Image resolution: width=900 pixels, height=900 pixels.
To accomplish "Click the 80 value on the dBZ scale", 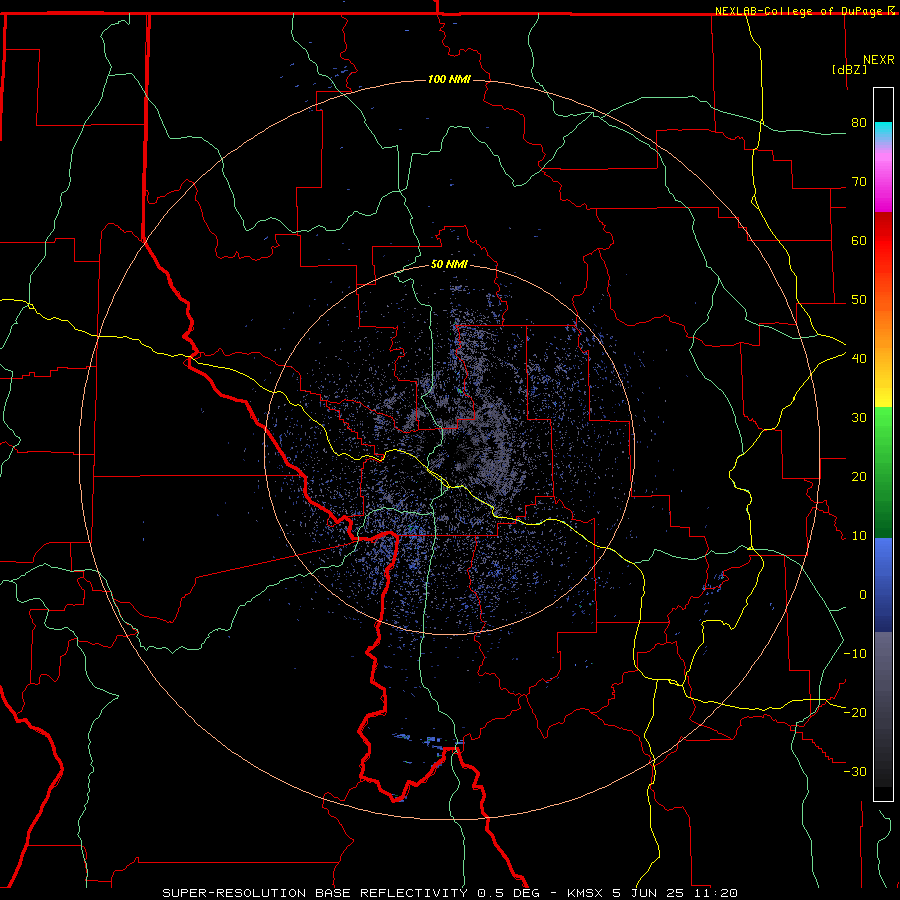I will (x=859, y=123).
